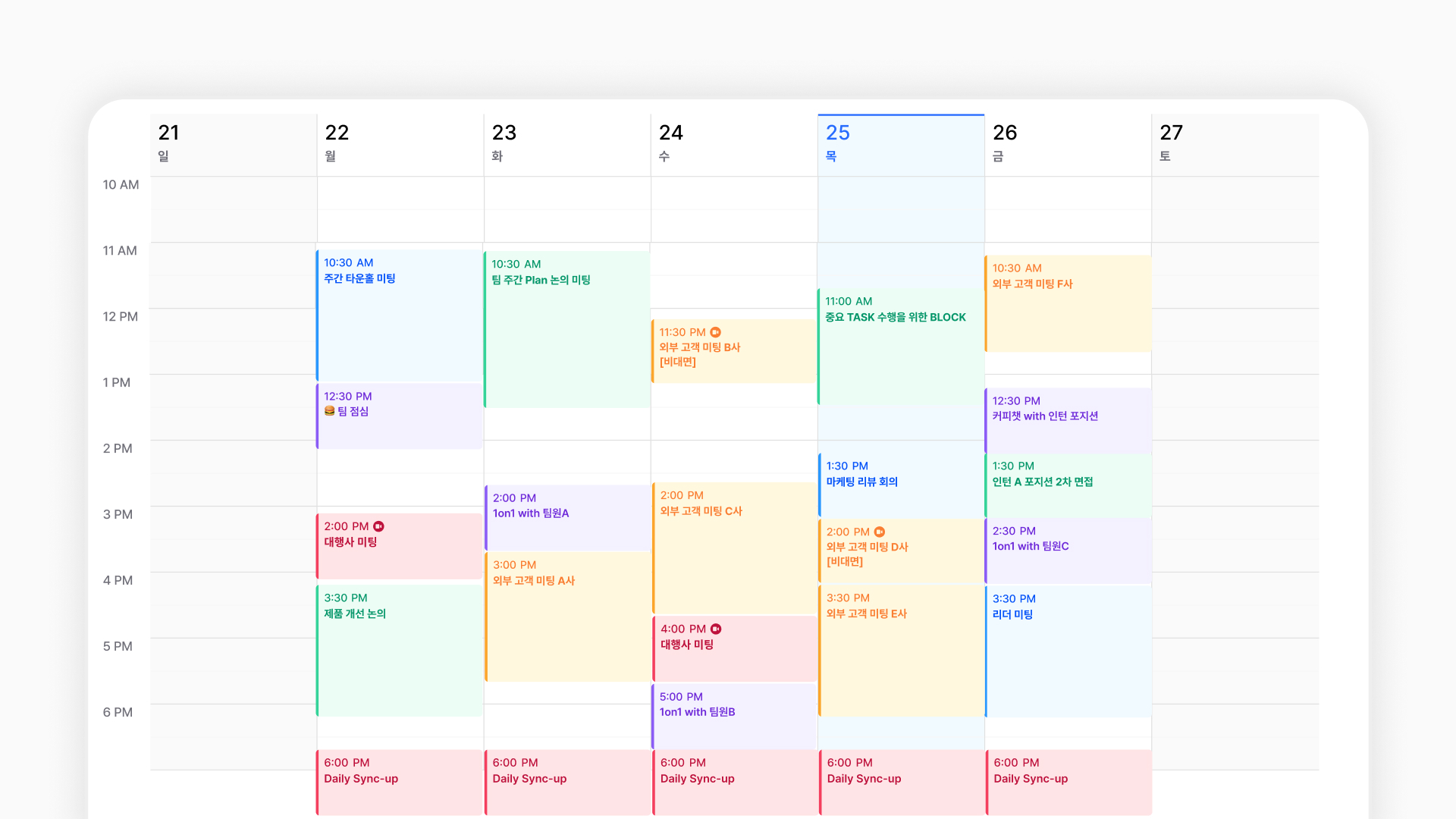Screen dimensions: 1456x819
Task: Open 1on1 with 팀원B event
Action: [733, 717]
